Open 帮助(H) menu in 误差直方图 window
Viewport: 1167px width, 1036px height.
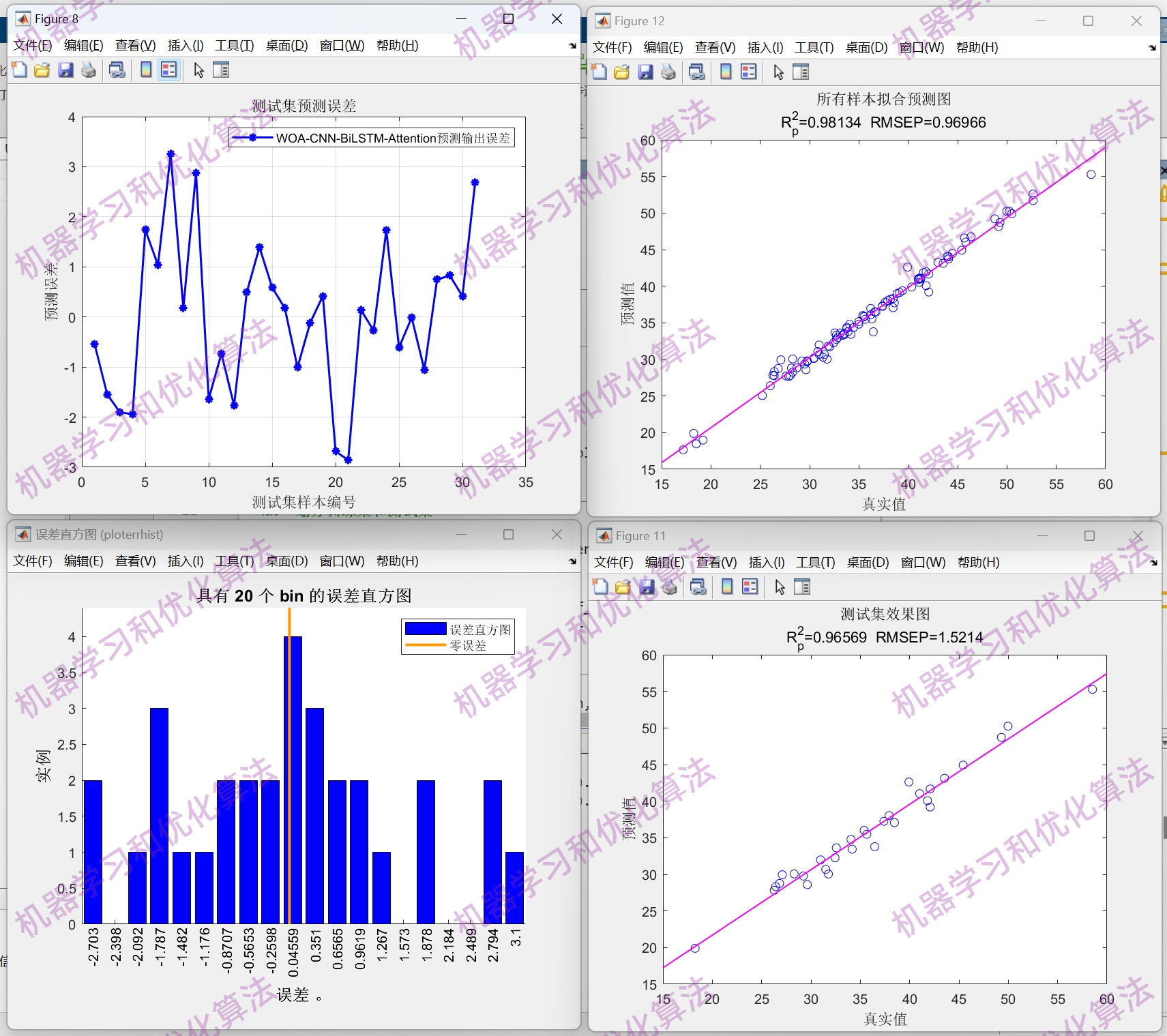(x=397, y=561)
